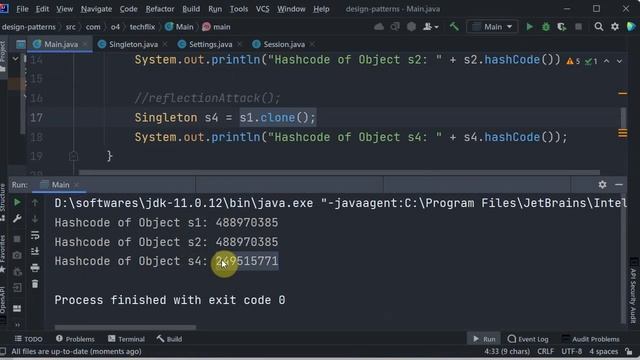Open the Build menu
Image resolution: width=640 pixels, height=360 pixels.
191,9
